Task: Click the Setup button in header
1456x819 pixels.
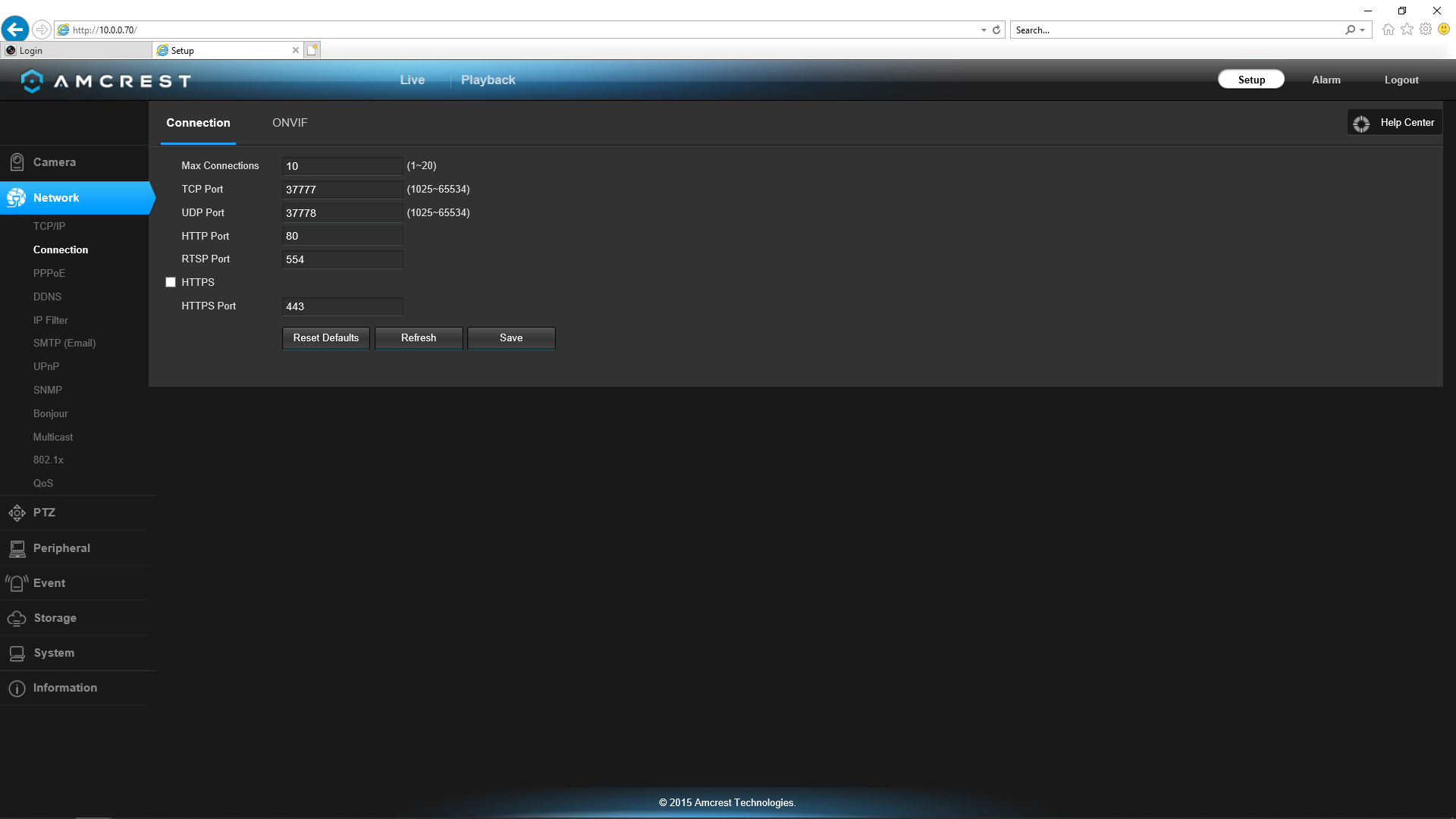Action: pyautogui.click(x=1251, y=80)
